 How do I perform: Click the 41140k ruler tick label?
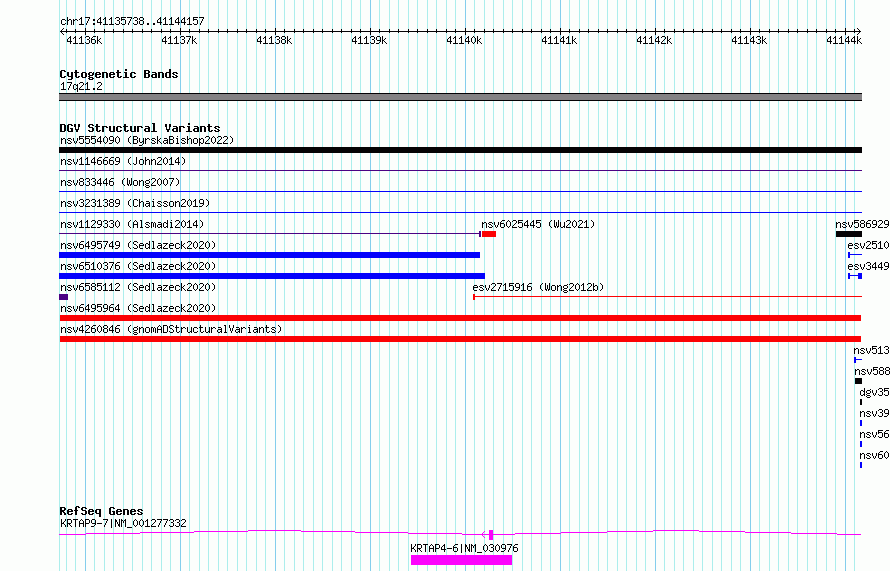(x=464, y=40)
